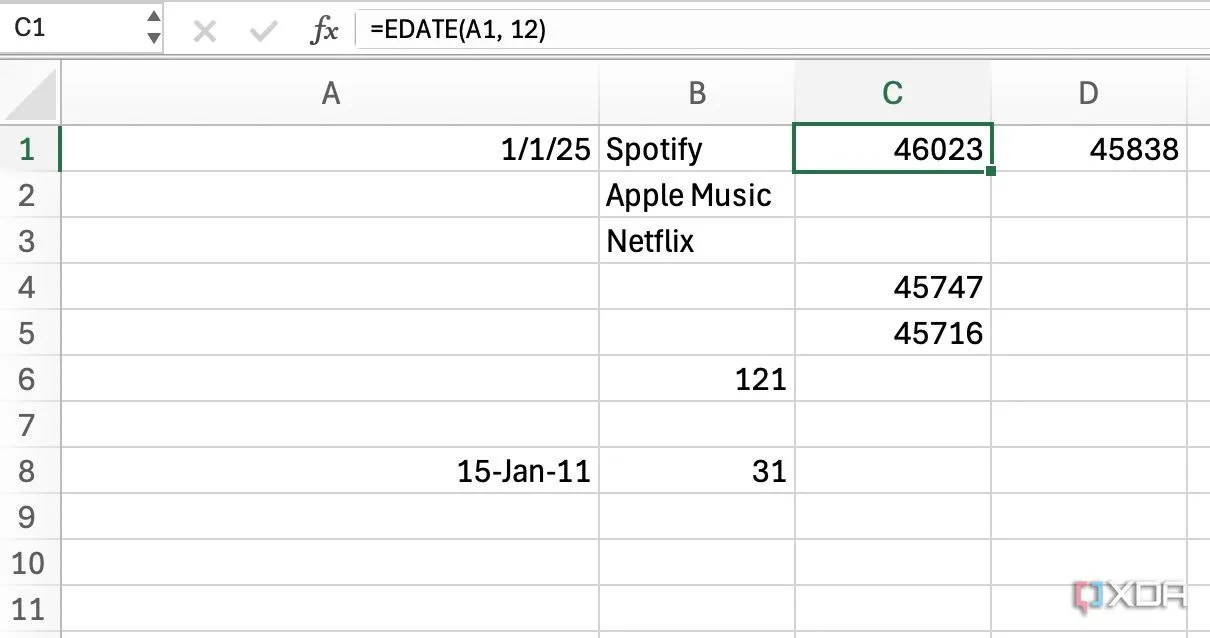
Task: Select column B header
Action: [697, 94]
